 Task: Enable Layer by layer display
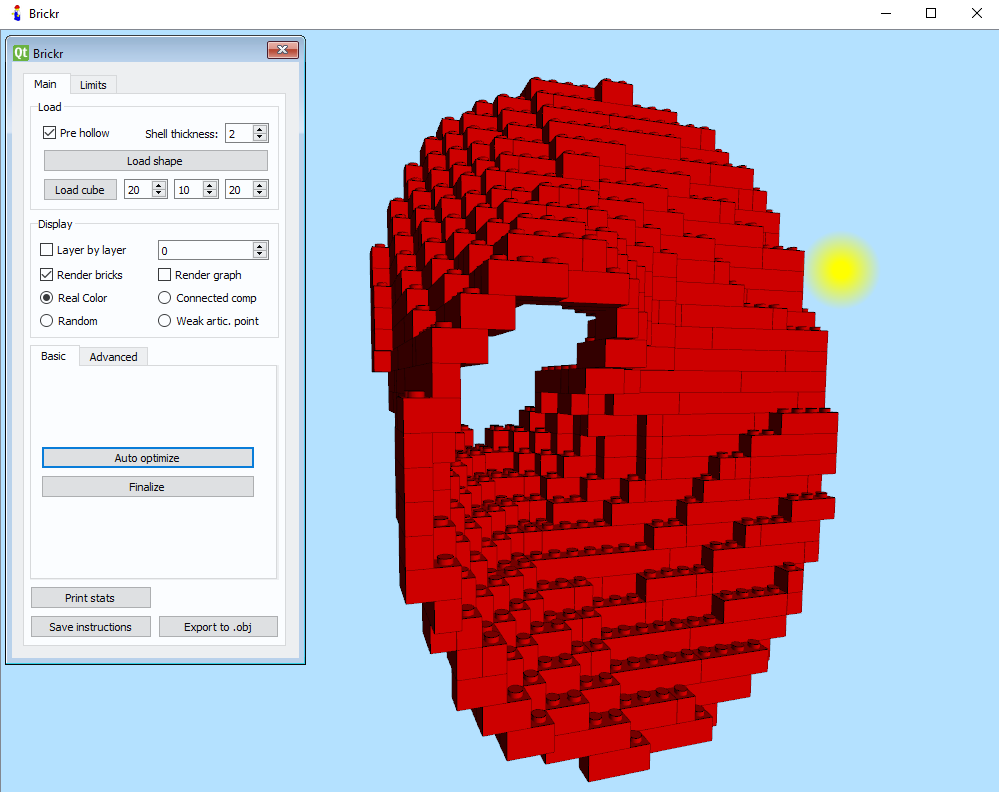(47, 250)
